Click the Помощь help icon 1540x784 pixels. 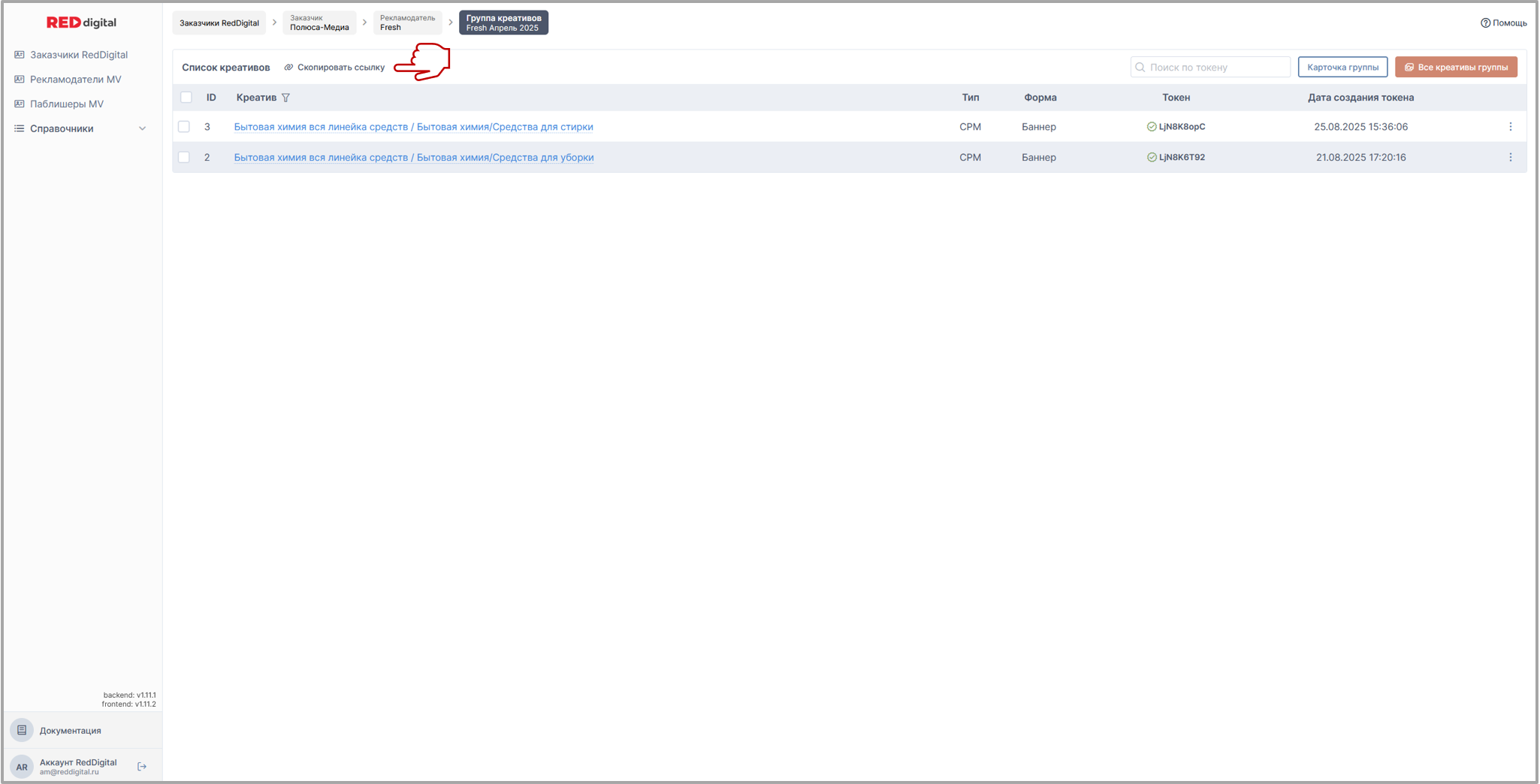1485,23
